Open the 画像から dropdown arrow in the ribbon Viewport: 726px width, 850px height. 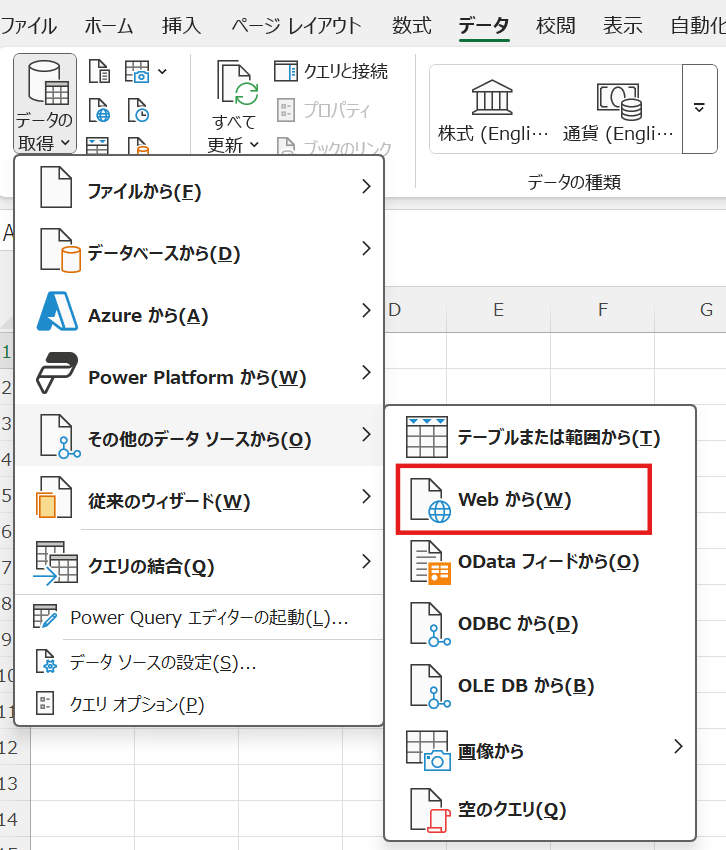click(162, 72)
